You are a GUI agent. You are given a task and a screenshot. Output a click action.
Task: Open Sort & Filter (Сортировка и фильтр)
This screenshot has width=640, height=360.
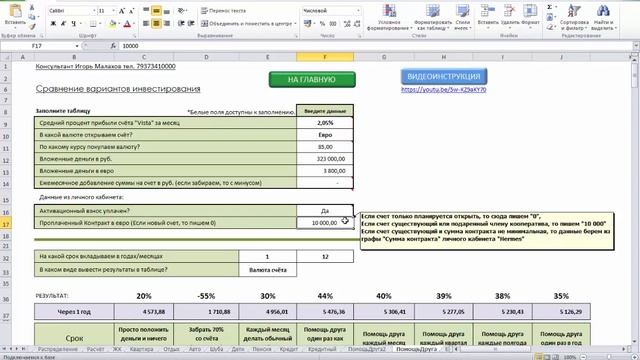pyautogui.click(x=574, y=17)
